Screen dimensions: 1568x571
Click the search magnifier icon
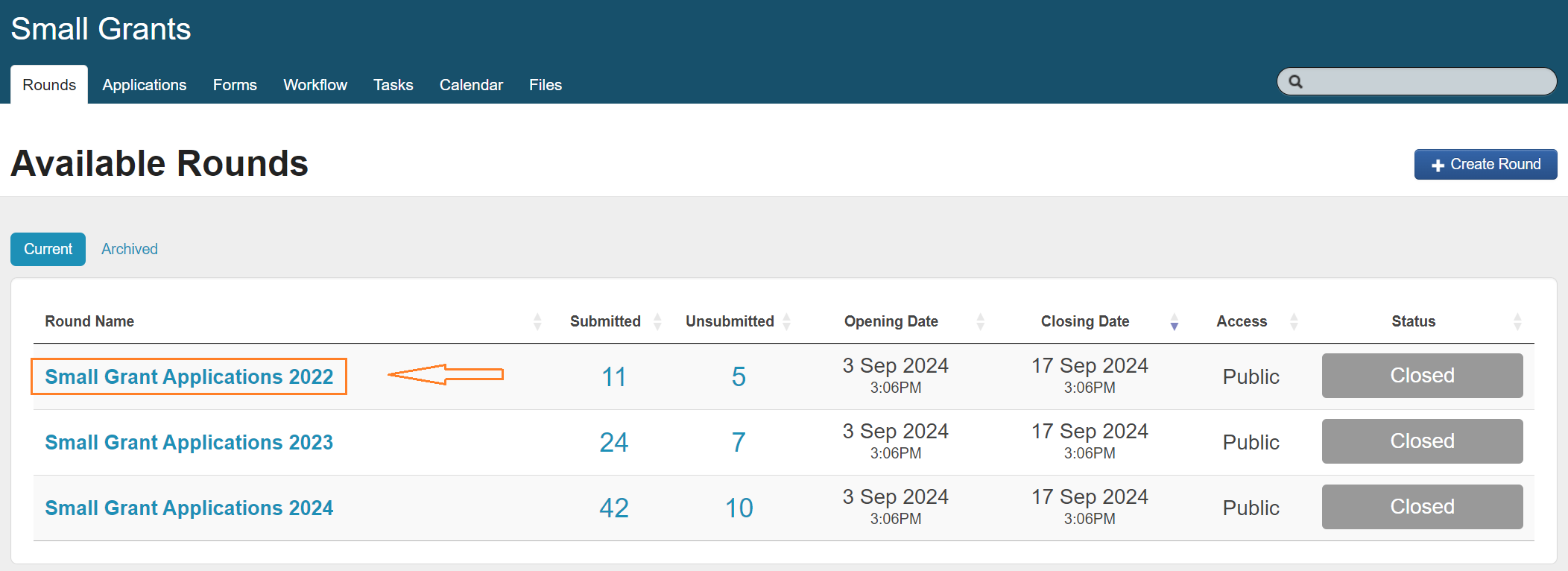click(x=1295, y=82)
